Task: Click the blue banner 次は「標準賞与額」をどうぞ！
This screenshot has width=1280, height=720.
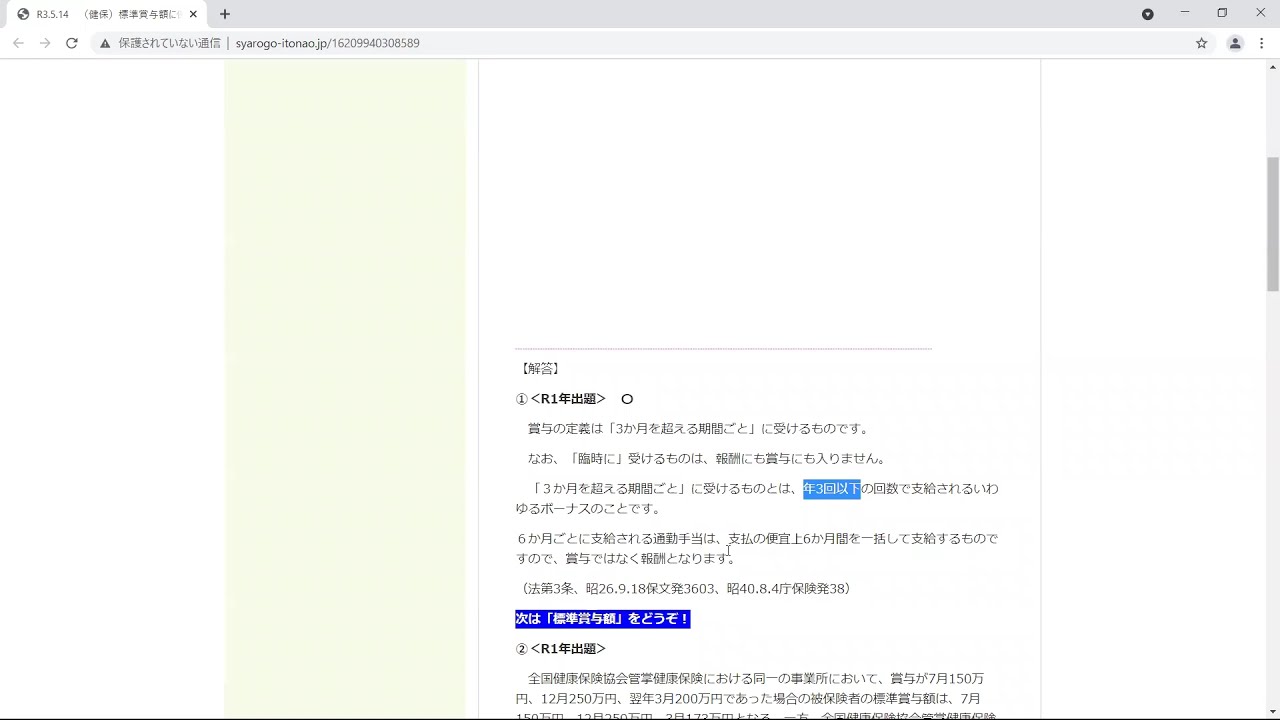Action: point(603,619)
